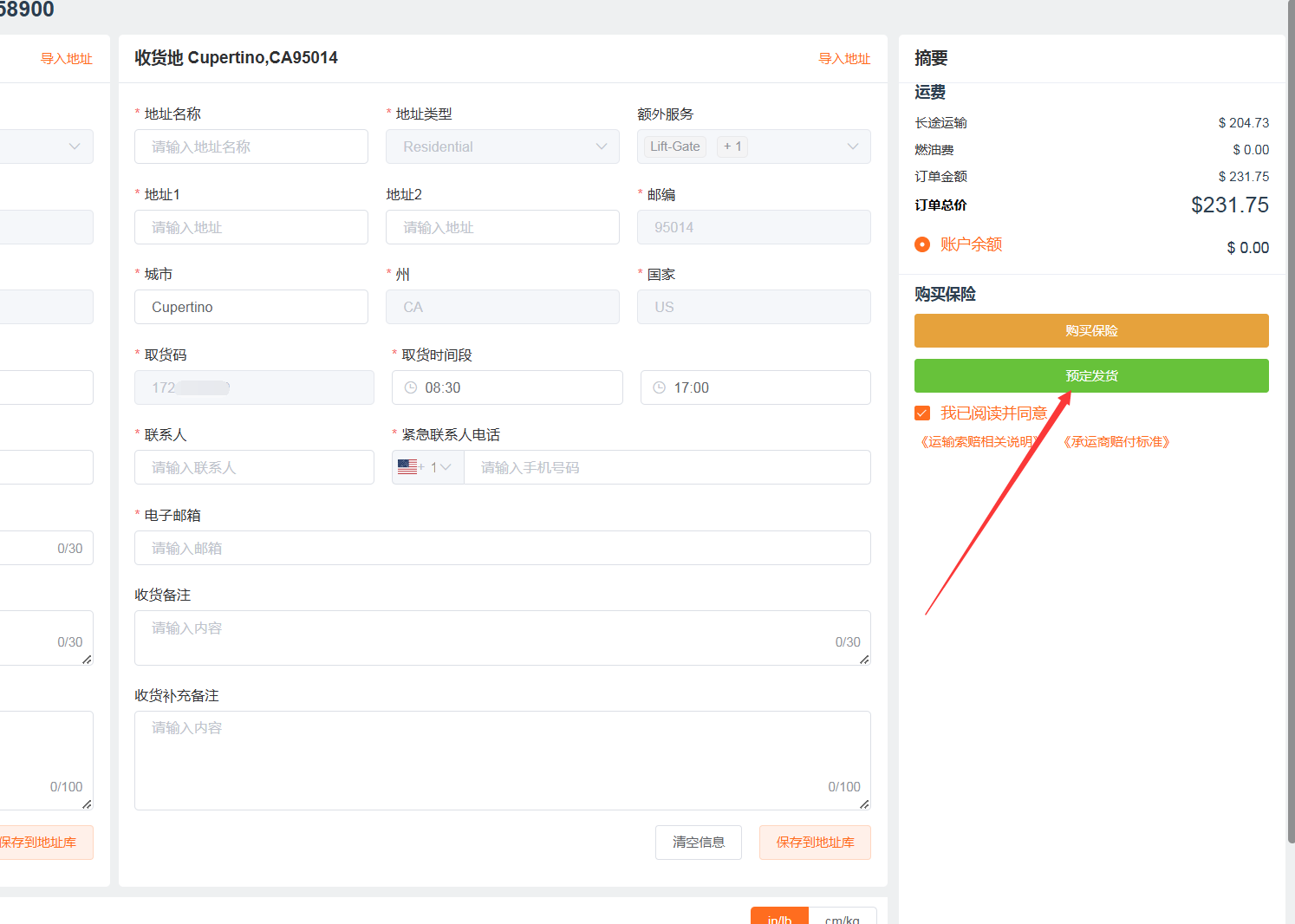Expand the 额外服务 Lift-Gate dropdown
The height and width of the screenshot is (924, 1295).
[754, 146]
